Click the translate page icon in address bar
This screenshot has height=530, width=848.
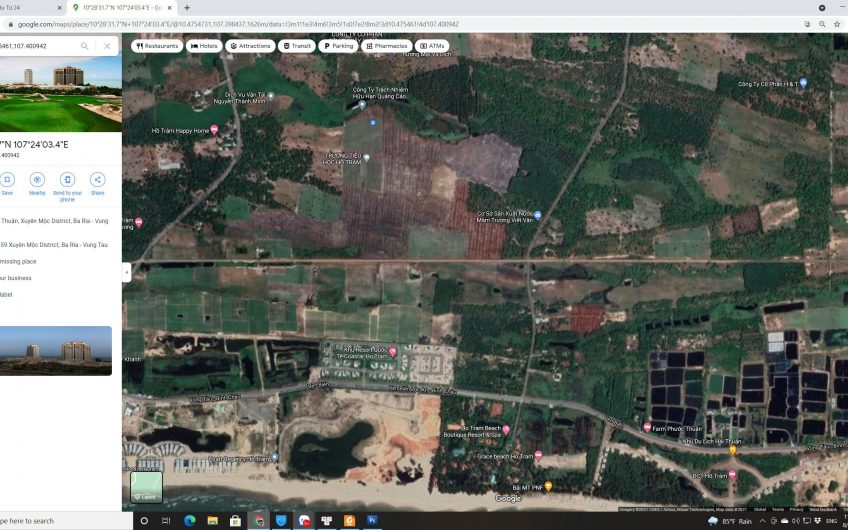tap(807, 24)
